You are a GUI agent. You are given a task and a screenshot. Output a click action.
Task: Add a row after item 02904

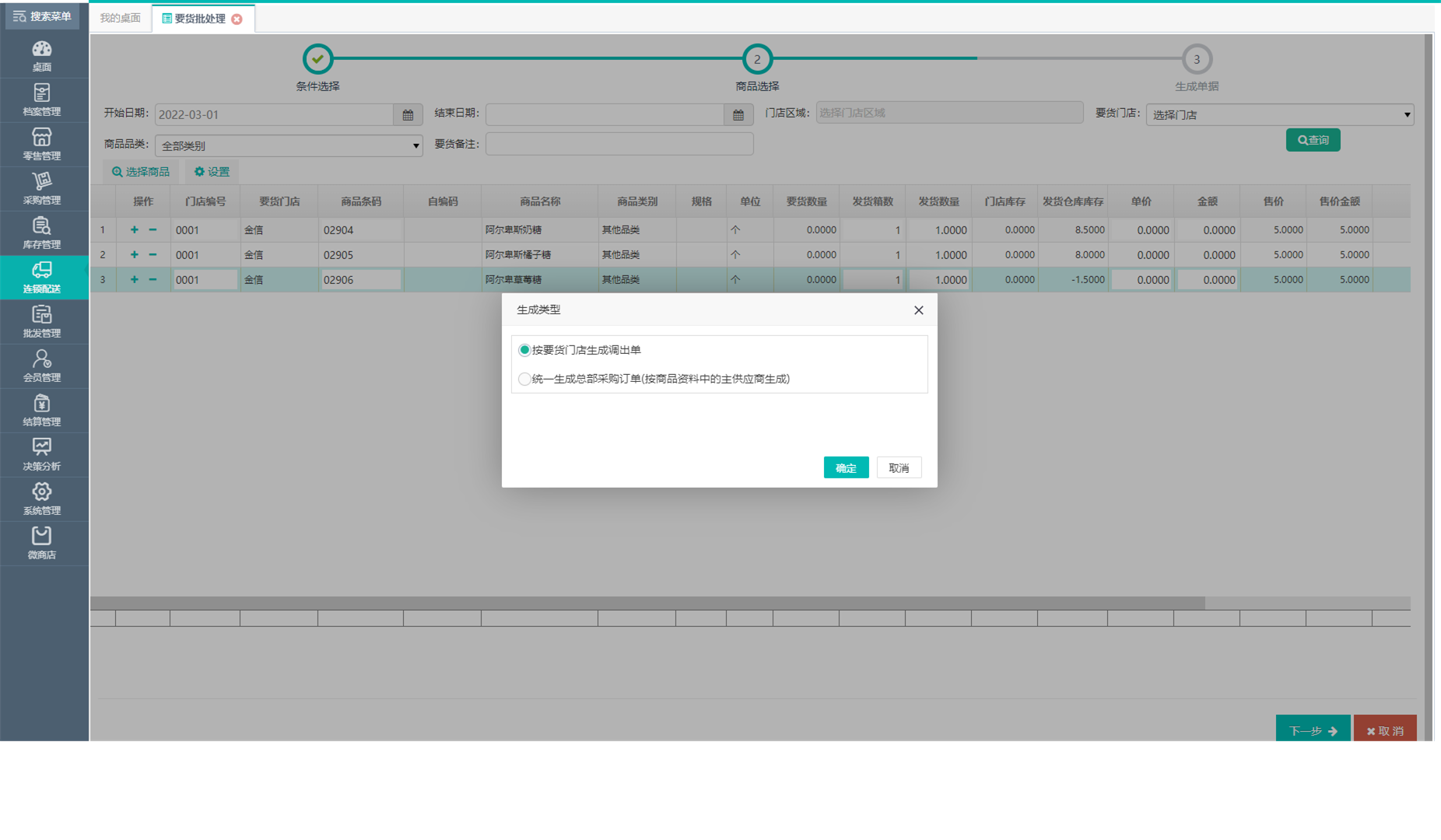point(134,229)
